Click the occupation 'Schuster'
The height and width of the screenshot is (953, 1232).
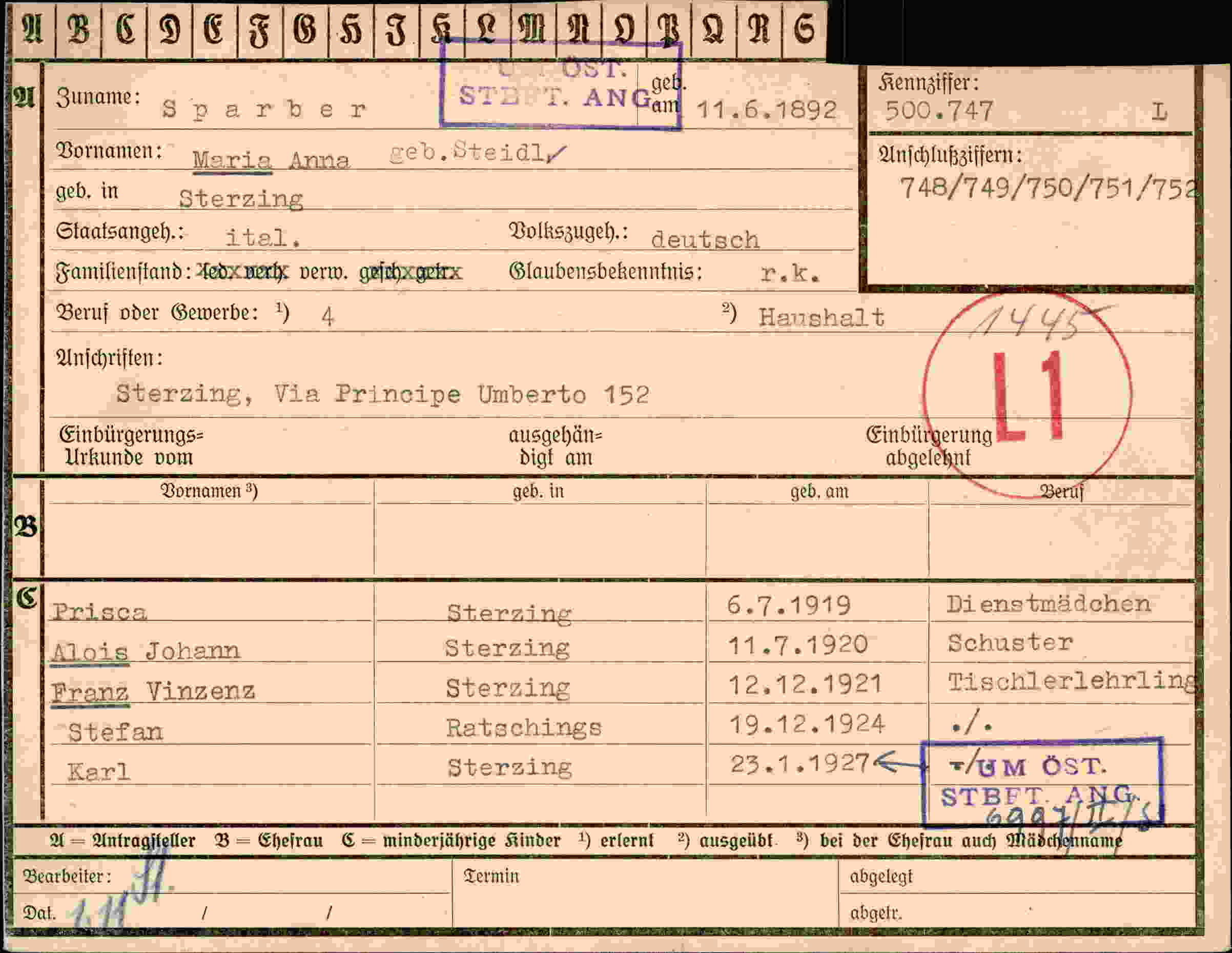click(1010, 643)
